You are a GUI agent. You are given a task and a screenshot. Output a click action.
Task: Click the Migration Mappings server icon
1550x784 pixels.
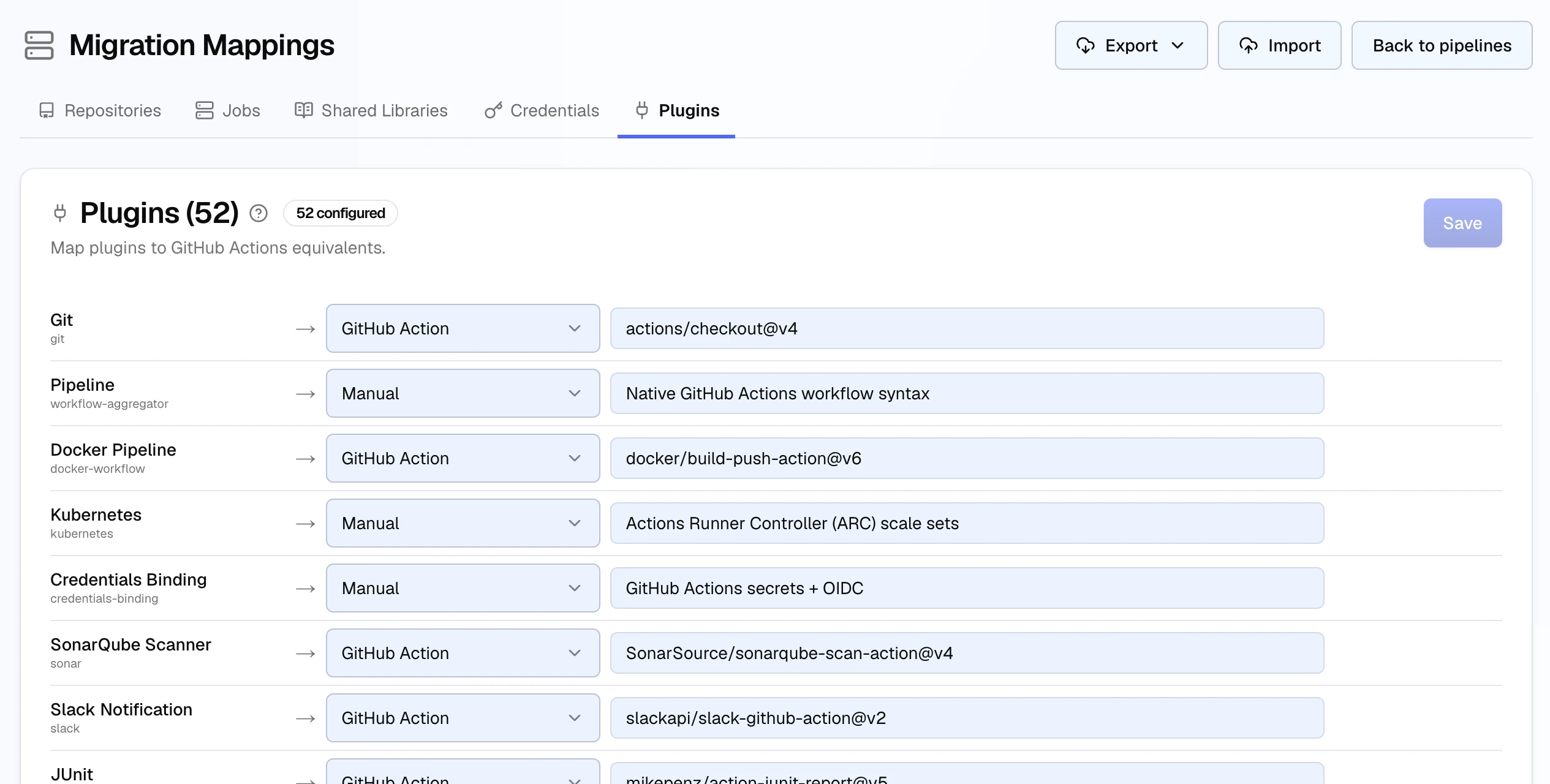[39, 45]
